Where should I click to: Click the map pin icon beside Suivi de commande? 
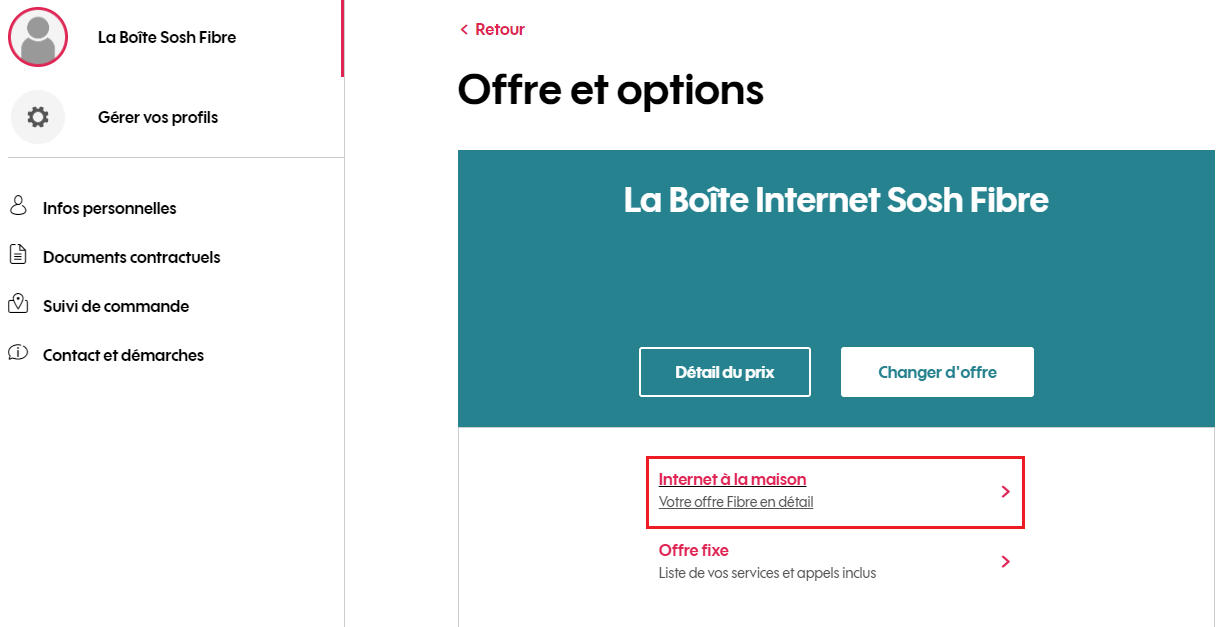[17, 304]
